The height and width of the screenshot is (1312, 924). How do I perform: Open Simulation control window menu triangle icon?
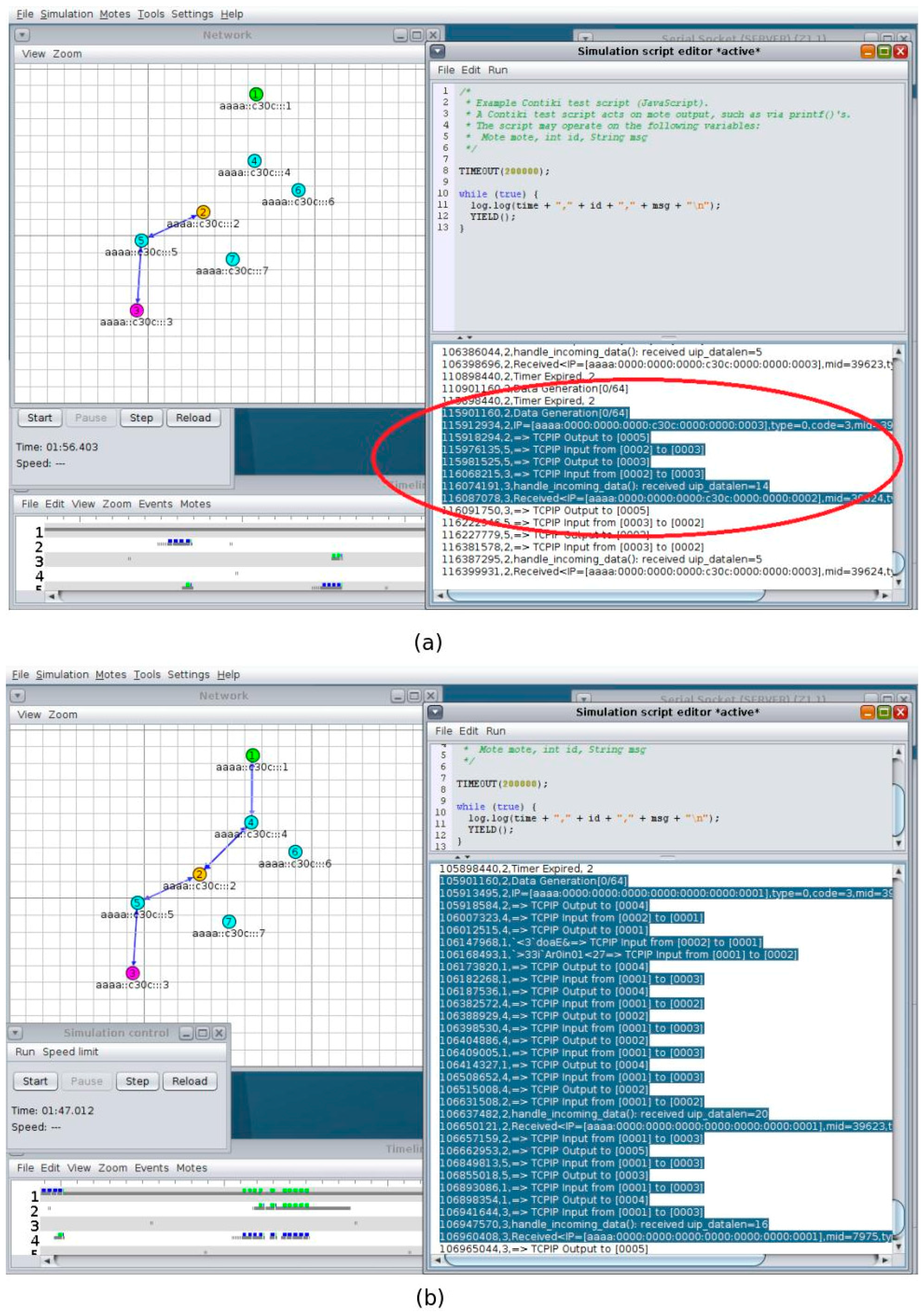(16, 1032)
